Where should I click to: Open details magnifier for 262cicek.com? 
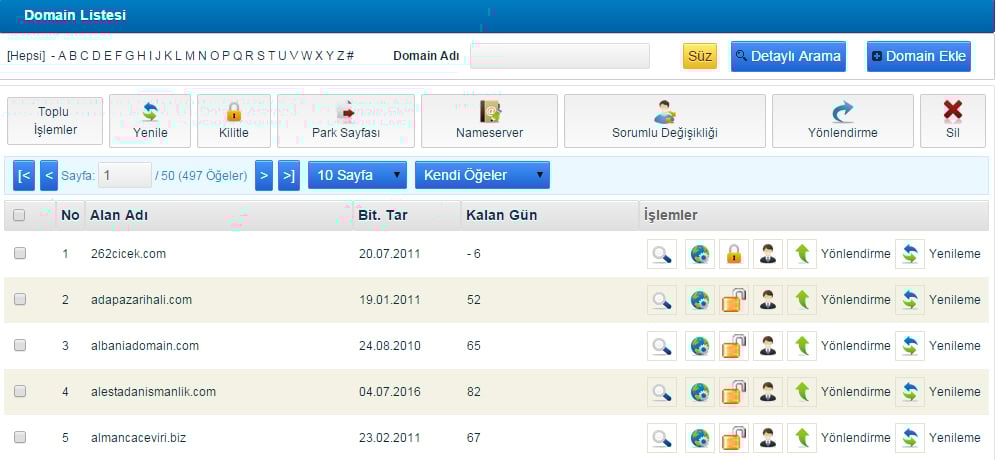pyautogui.click(x=662, y=254)
